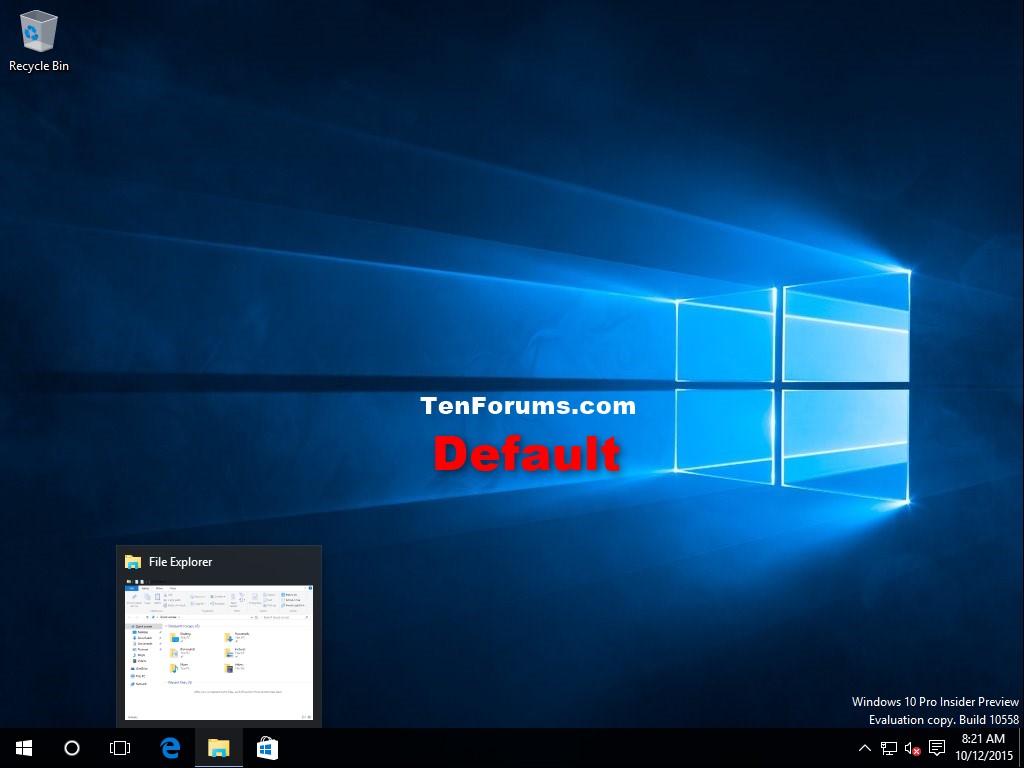Launch Microsoft Edge from the taskbar
Viewport: 1024px width, 768px height.
(x=168, y=747)
